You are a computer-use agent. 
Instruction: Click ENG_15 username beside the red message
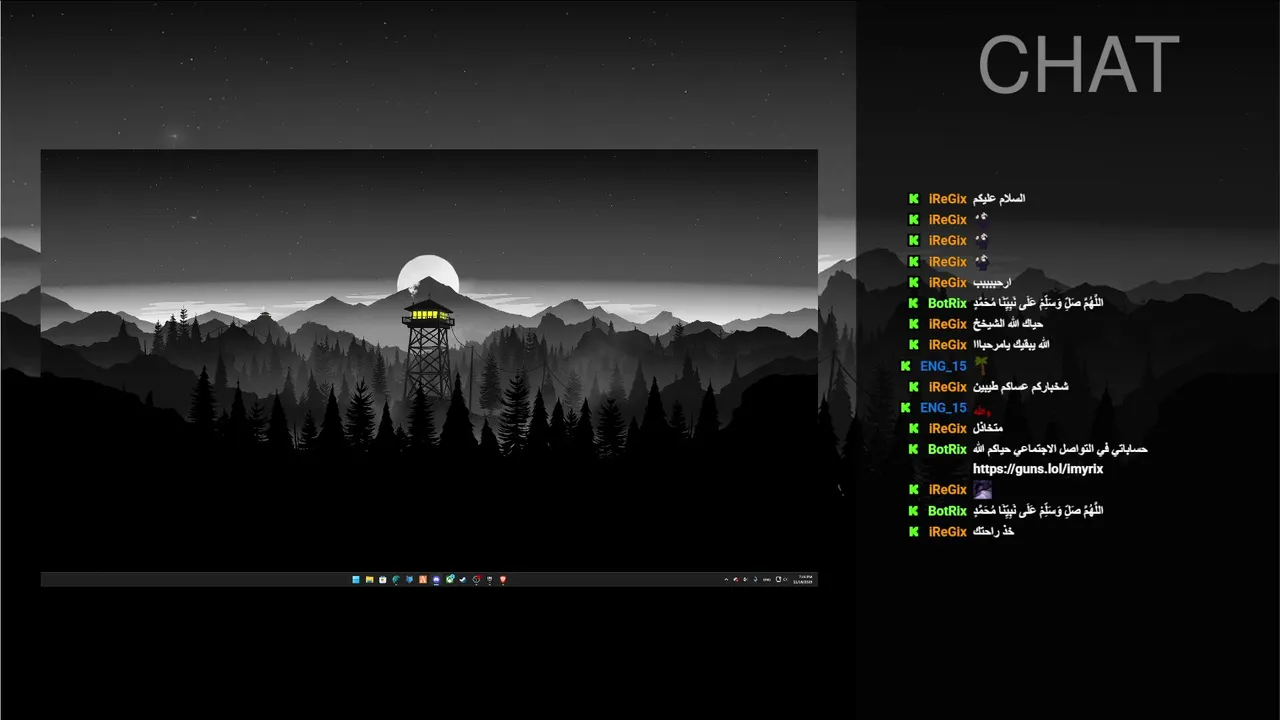point(943,408)
